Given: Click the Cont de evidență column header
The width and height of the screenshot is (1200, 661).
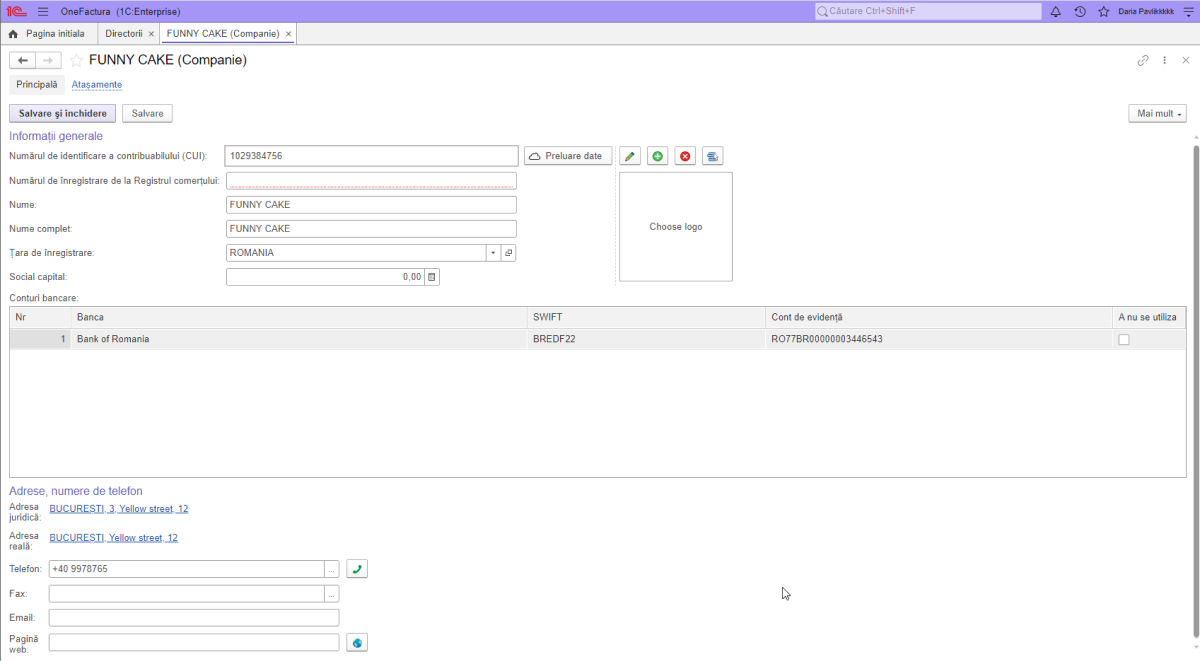Looking at the screenshot, I should [939, 317].
